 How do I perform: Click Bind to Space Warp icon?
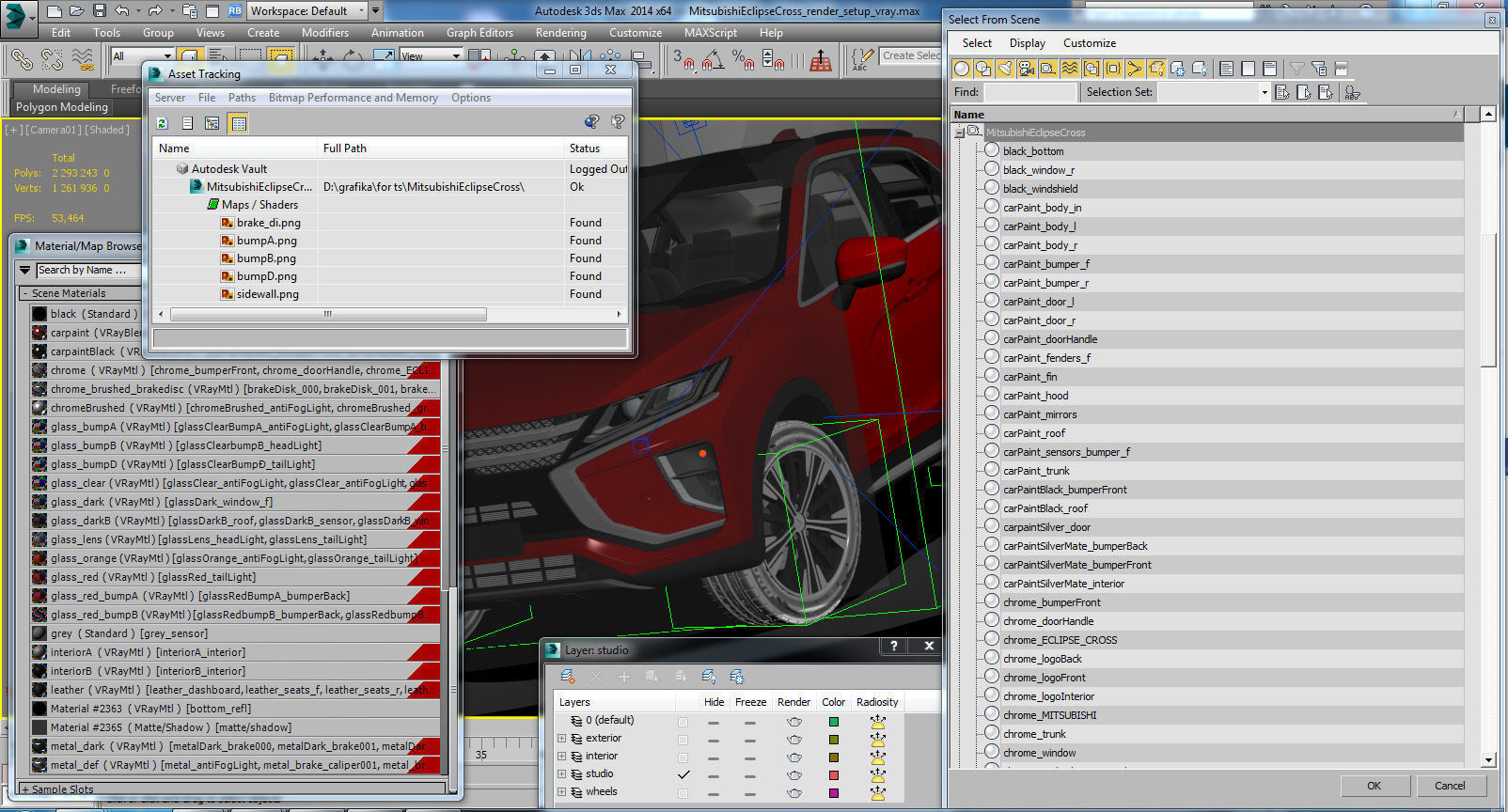pyautogui.click(x=83, y=60)
